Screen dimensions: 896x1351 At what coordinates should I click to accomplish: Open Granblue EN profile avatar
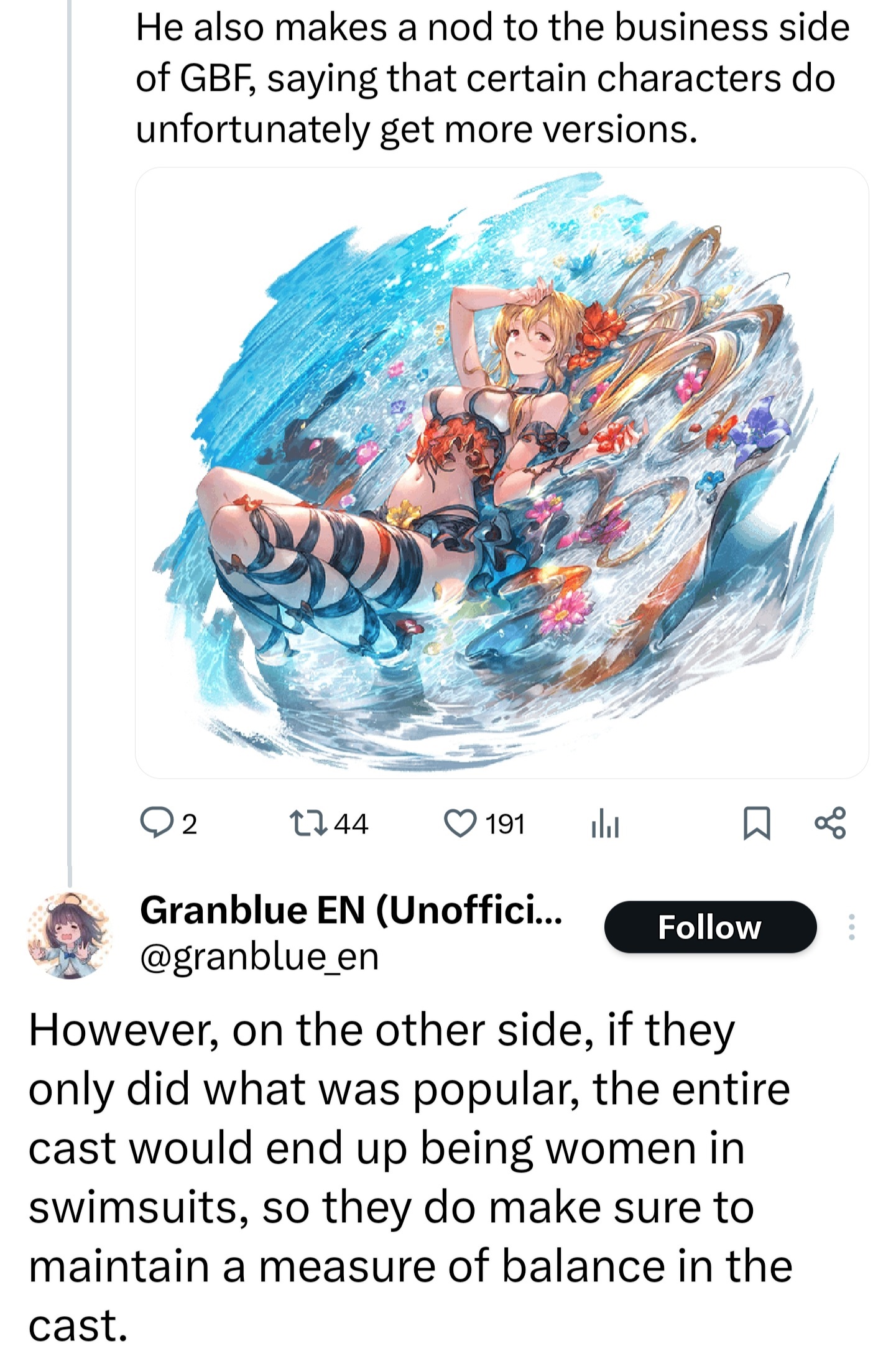coord(70,935)
